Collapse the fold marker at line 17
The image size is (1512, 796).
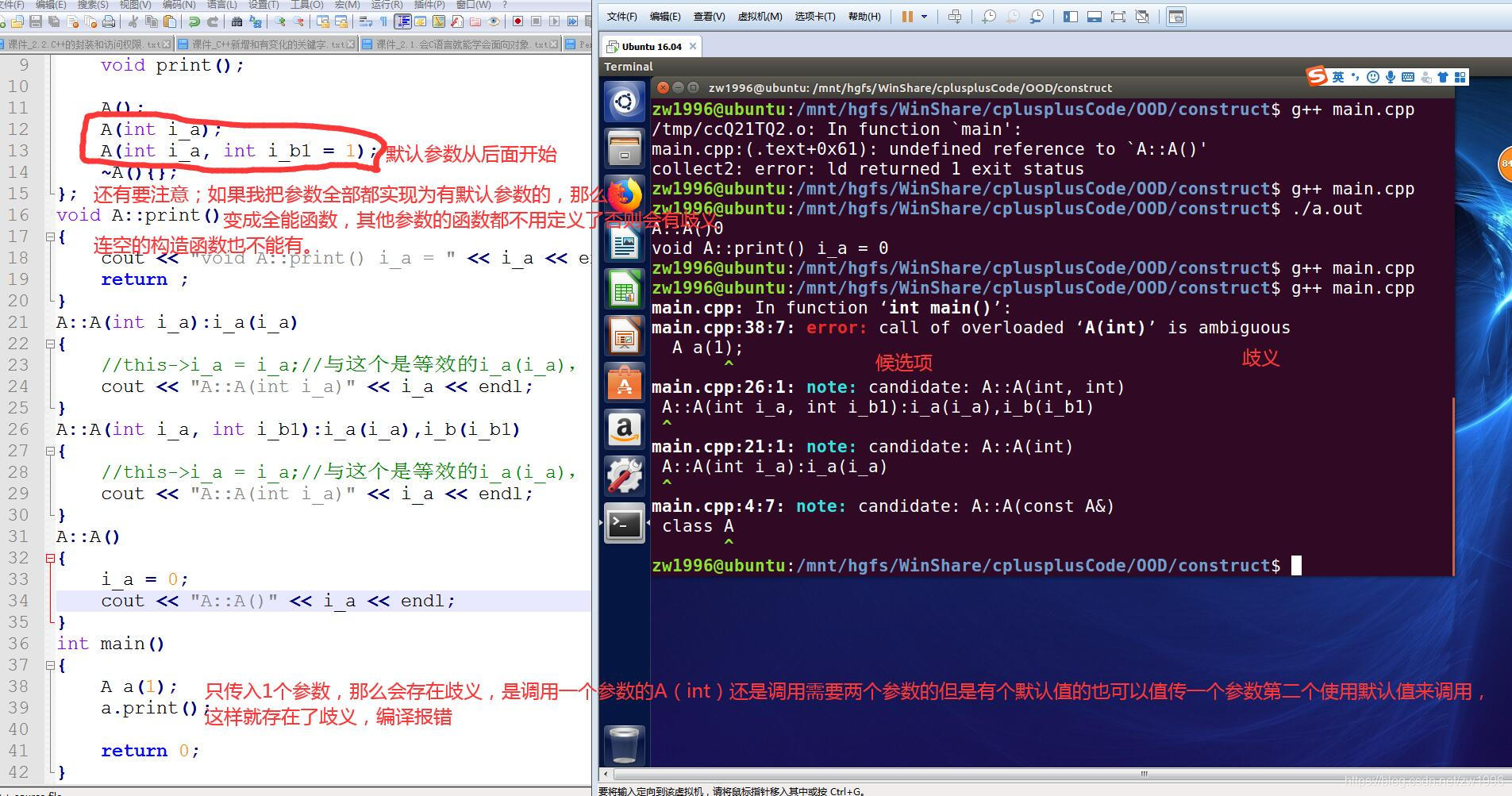[x=50, y=236]
